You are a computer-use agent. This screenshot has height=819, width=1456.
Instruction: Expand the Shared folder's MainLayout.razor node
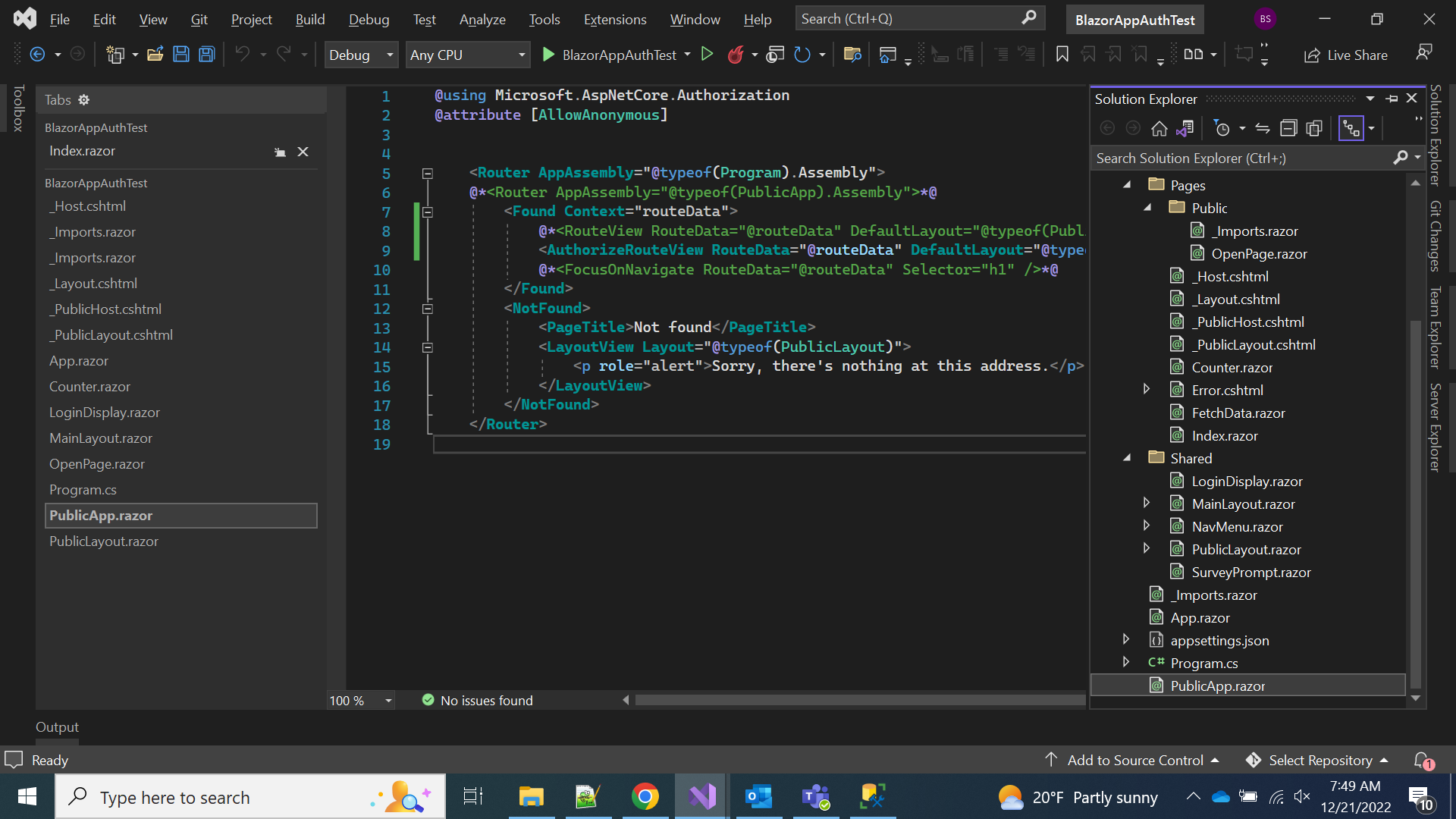(1147, 503)
